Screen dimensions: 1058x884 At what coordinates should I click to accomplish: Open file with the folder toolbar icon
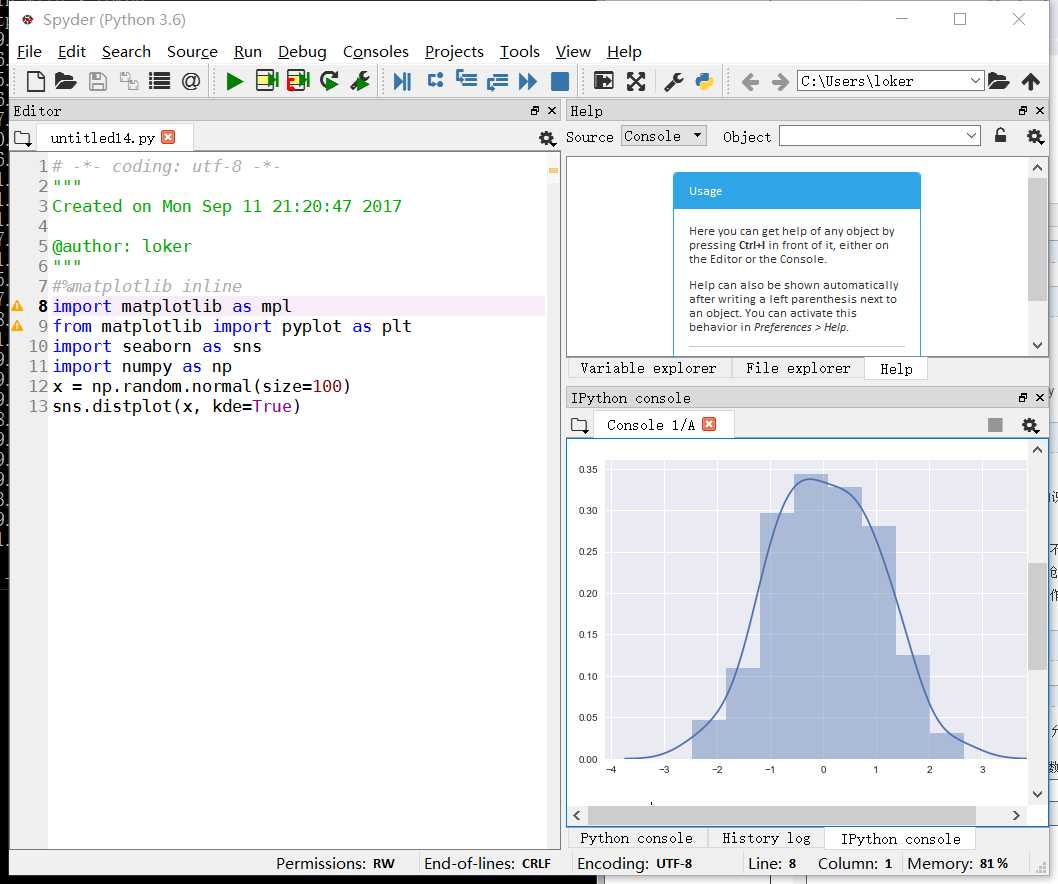click(65, 82)
